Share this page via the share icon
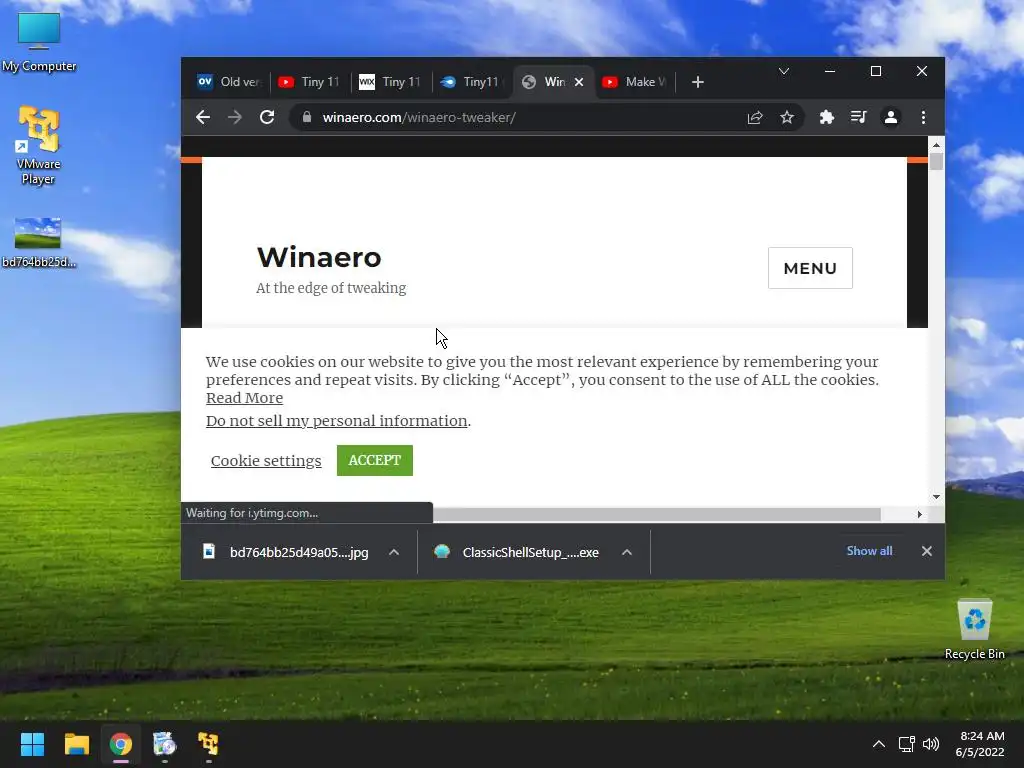 [x=755, y=118]
